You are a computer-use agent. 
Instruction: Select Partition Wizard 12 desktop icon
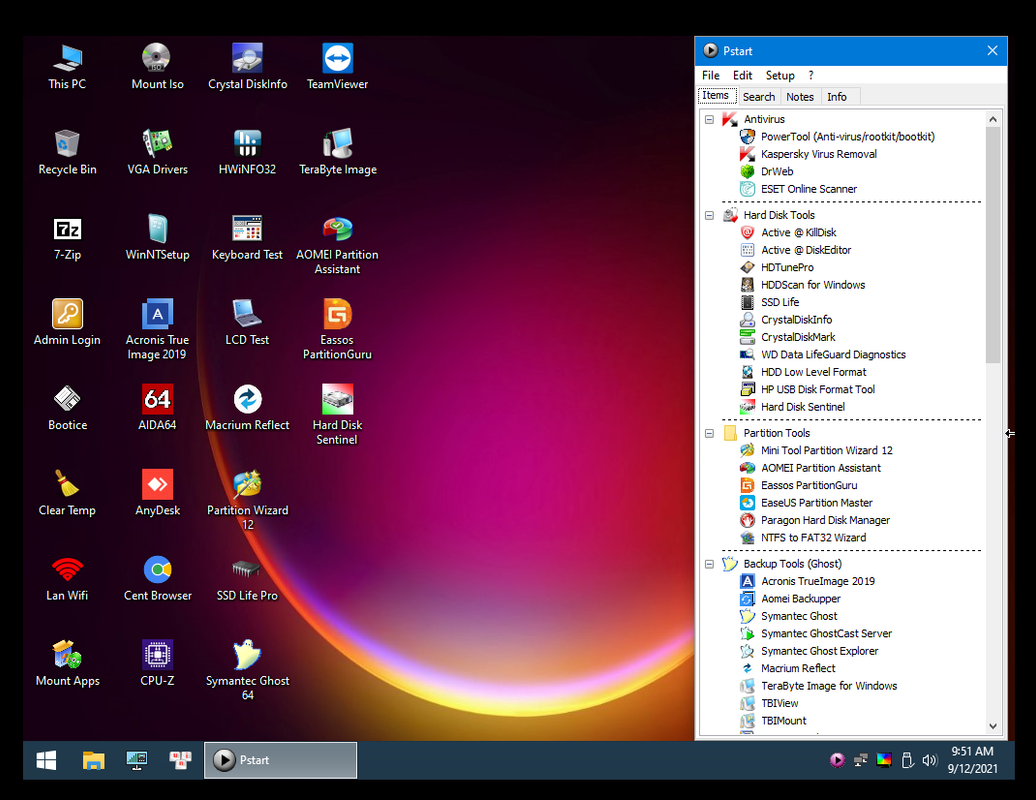[247, 499]
